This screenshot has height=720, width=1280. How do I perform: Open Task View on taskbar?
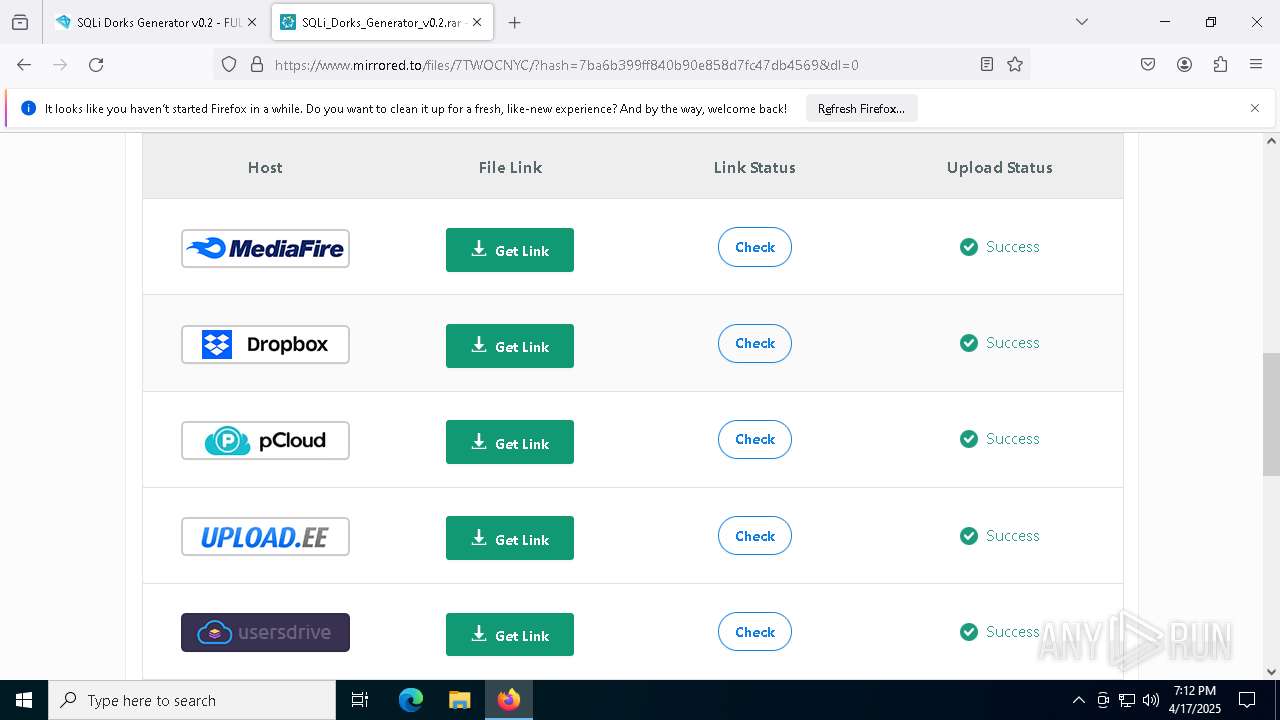(x=360, y=700)
